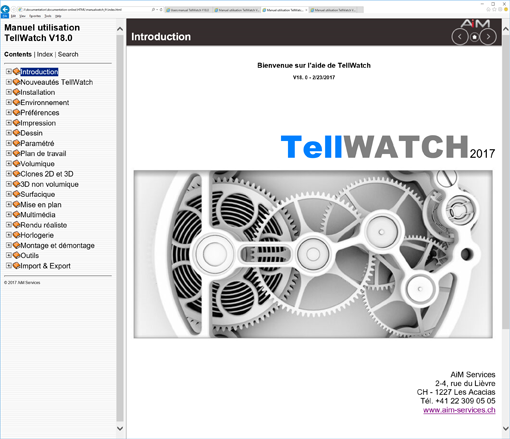This screenshot has width=510, height=439.
Task: Expand the Rendu réaliste node
Action: click(x=9, y=225)
